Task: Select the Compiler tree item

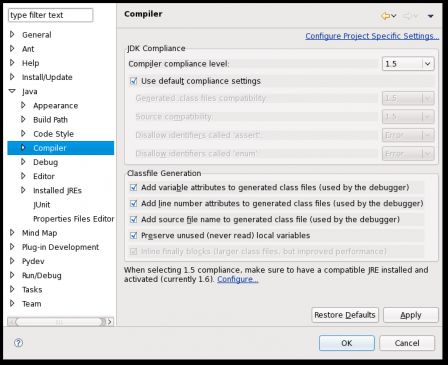Action: pyautogui.click(x=50, y=148)
